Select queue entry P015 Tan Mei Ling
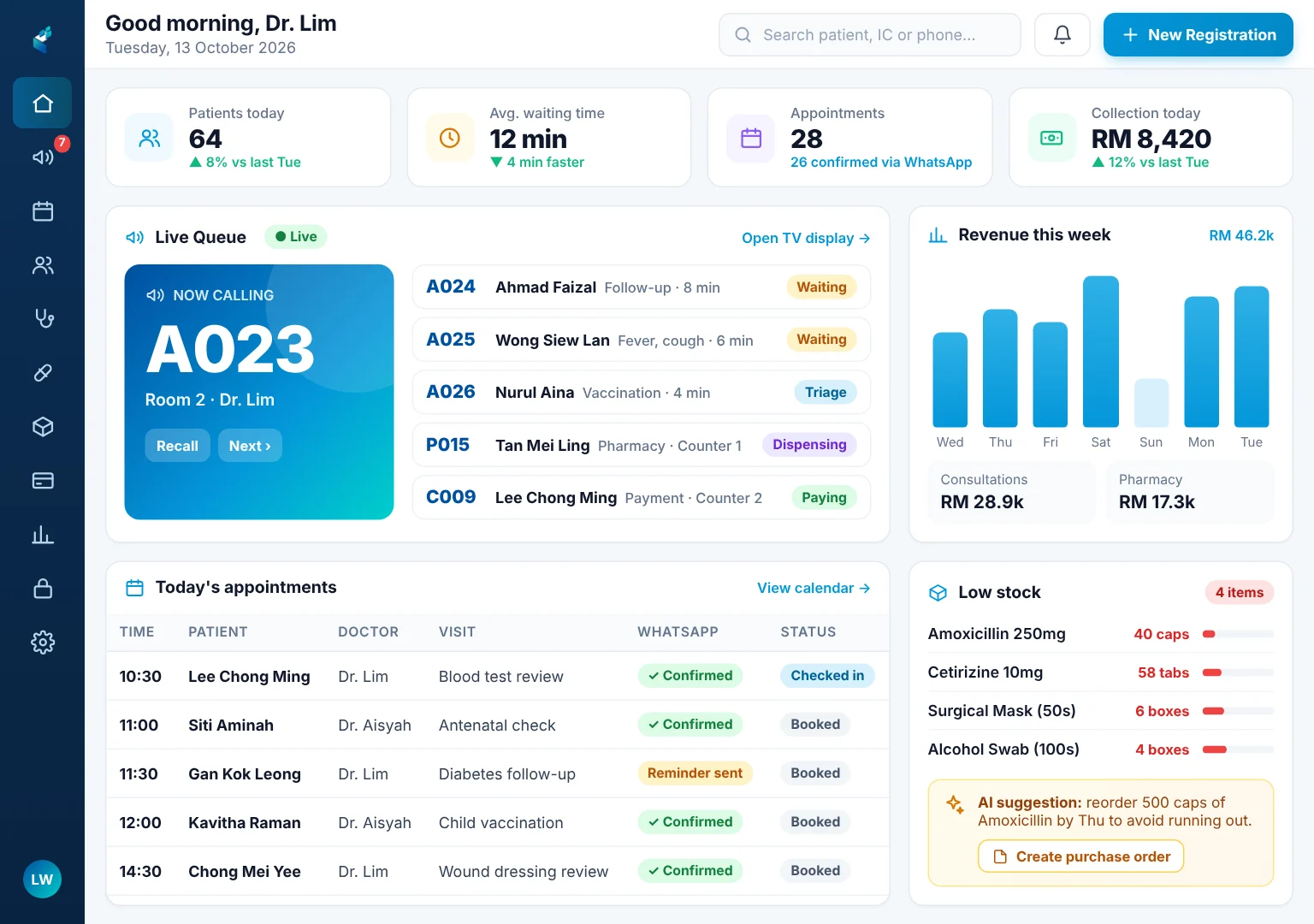Viewport: 1314px width, 924px height. point(642,445)
